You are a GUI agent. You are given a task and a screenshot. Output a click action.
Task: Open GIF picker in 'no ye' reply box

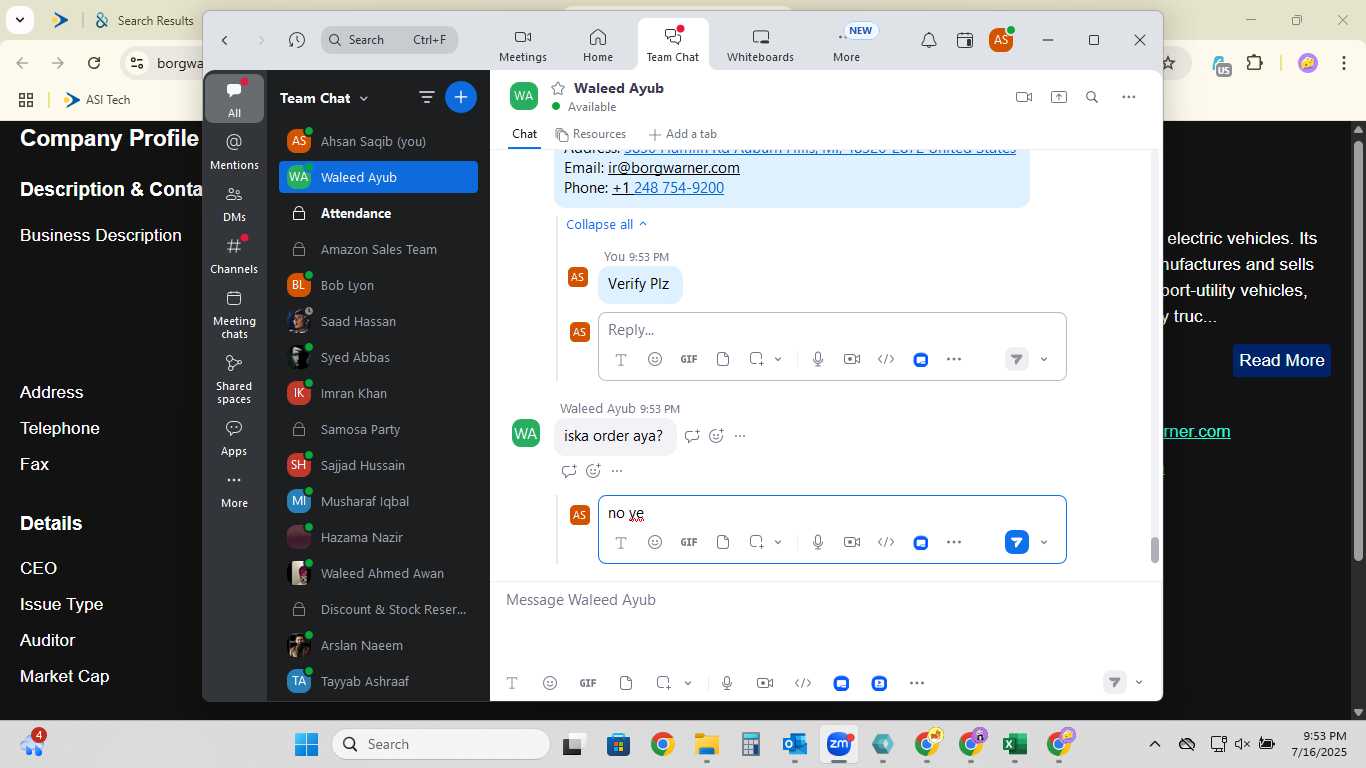coord(689,542)
